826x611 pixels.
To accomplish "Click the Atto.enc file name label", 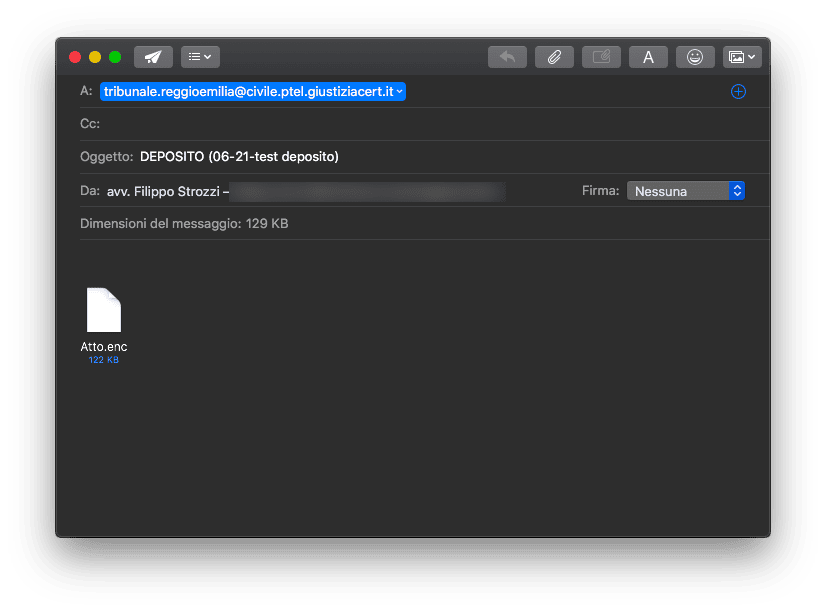I will coord(104,347).
